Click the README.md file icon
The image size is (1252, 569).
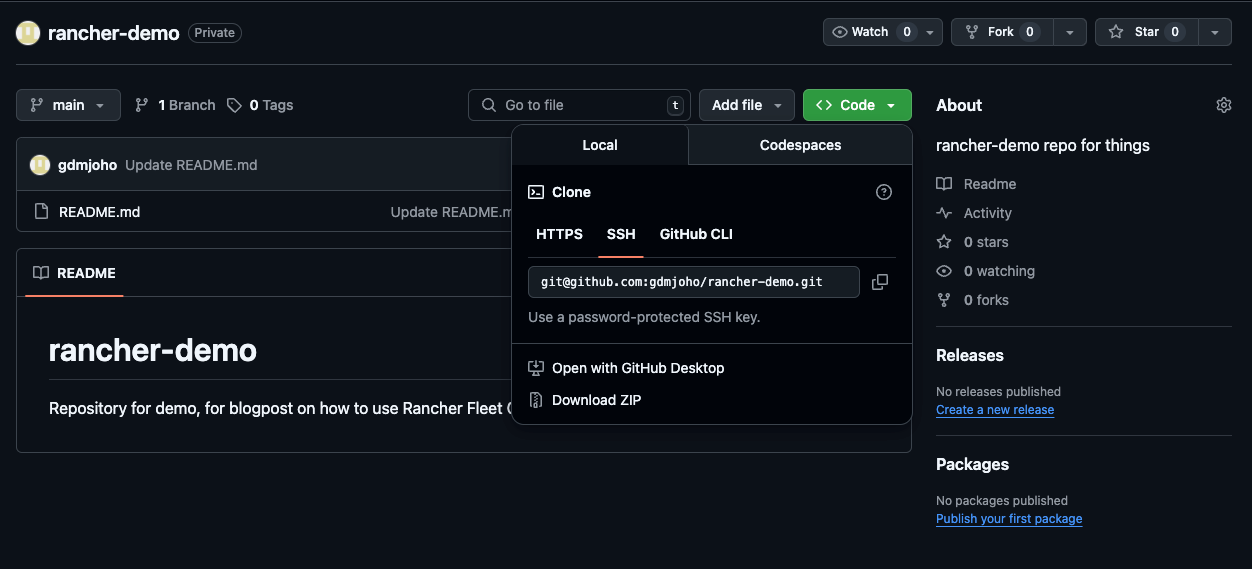(x=41, y=212)
